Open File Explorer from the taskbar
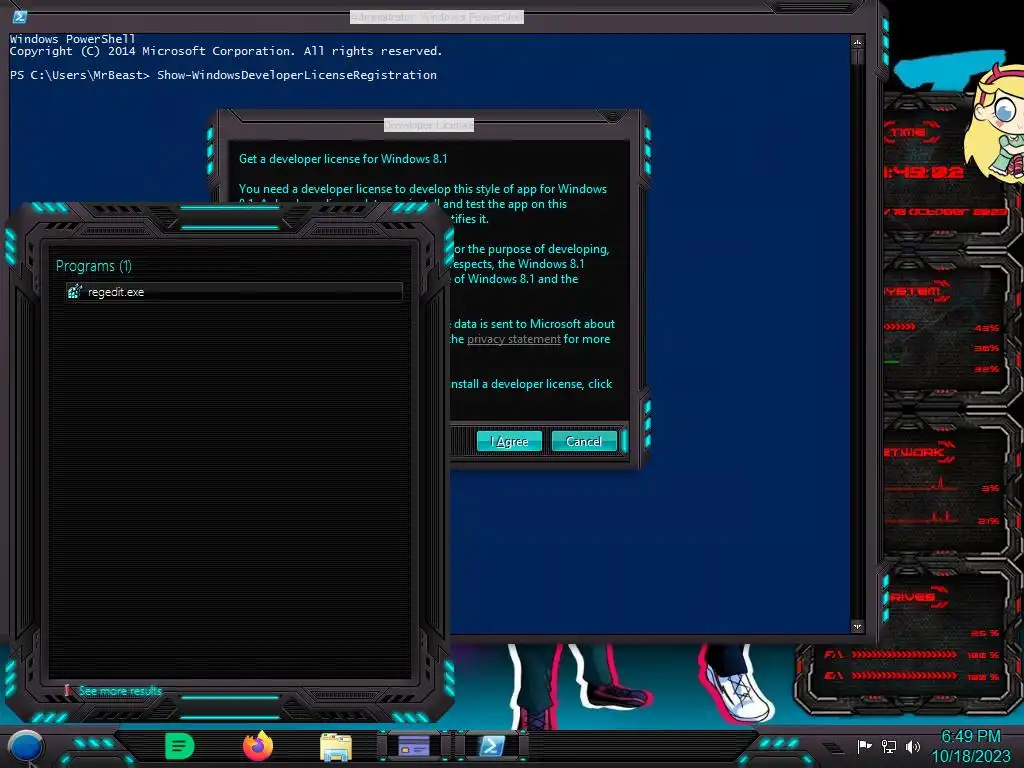Image resolution: width=1024 pixels, height=768 pixels. (336, 747)
